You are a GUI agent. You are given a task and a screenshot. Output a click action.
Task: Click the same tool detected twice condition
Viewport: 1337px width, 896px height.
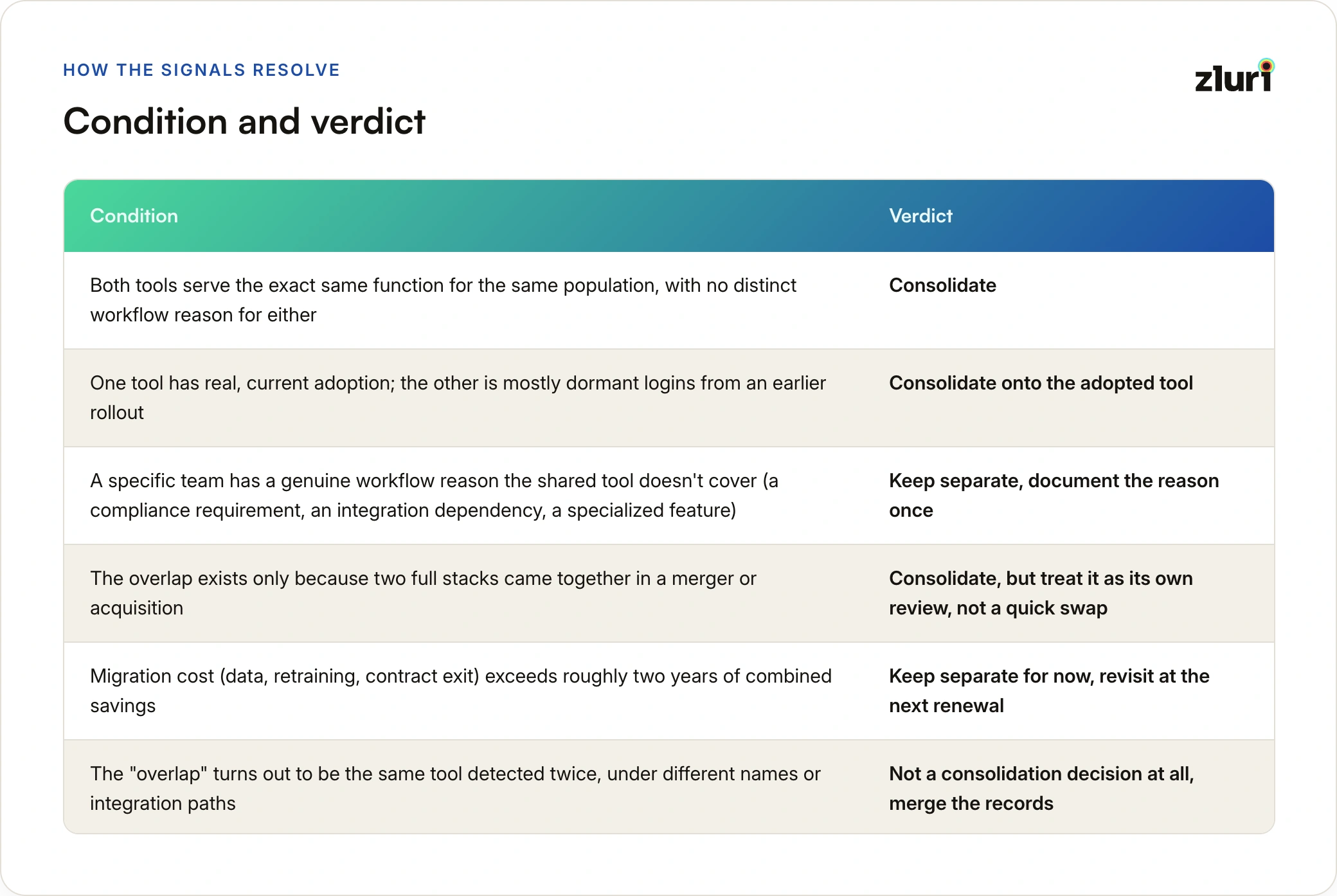(455, 789)
